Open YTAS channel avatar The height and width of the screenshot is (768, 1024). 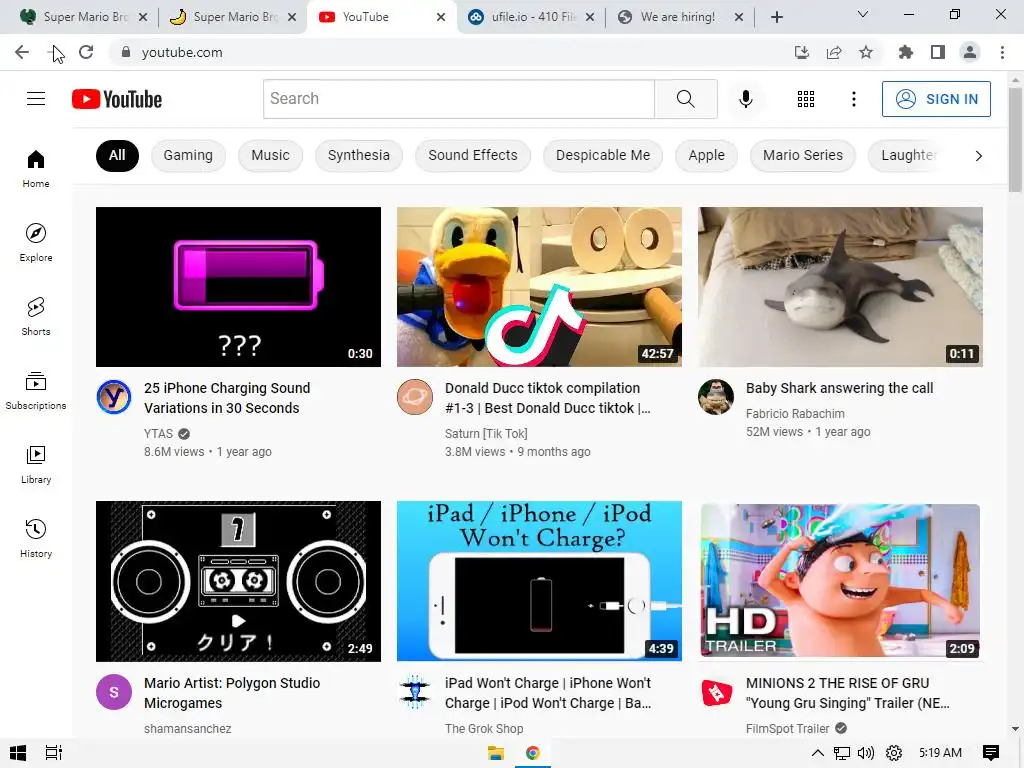[x=114, y=396]
